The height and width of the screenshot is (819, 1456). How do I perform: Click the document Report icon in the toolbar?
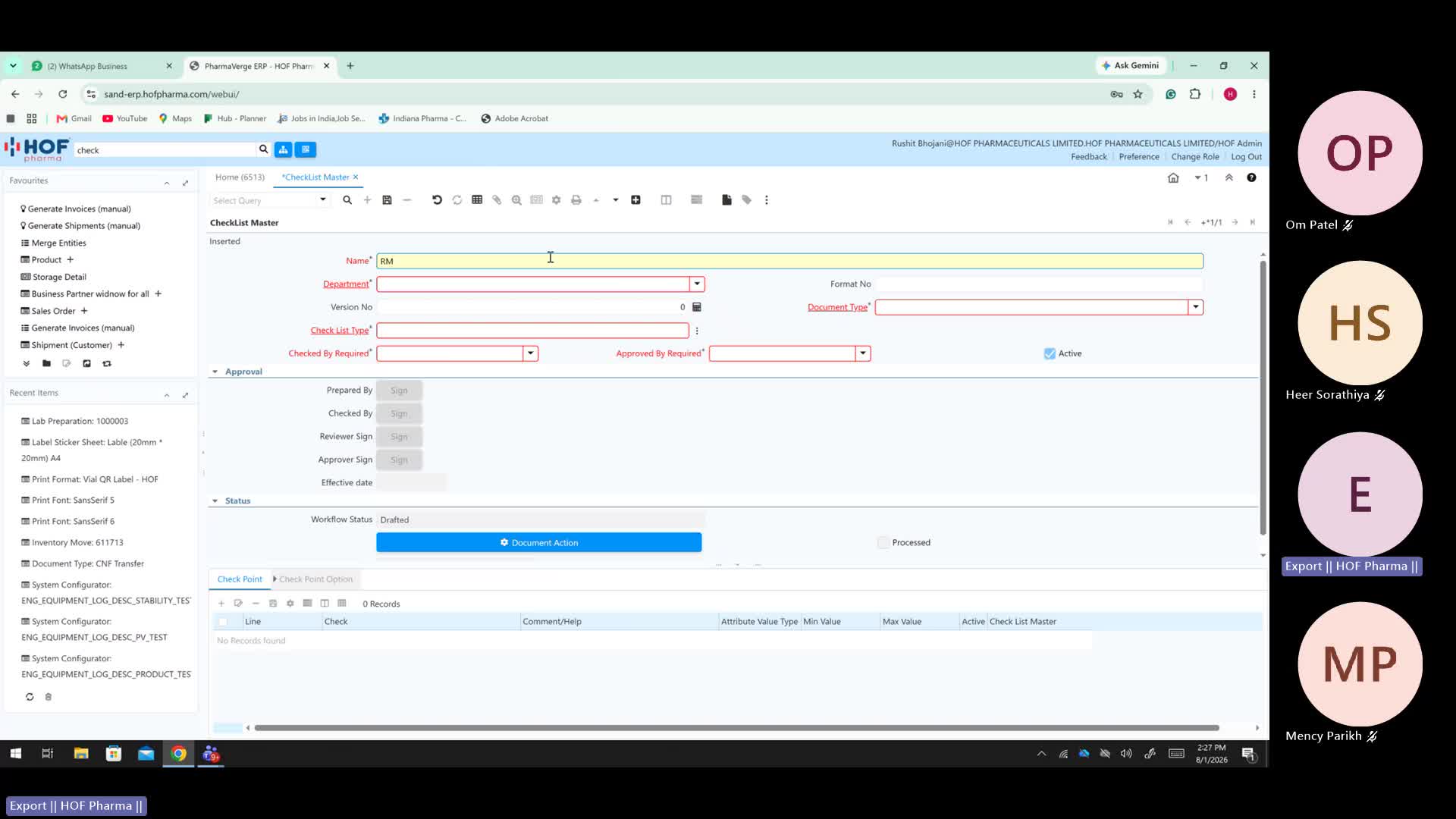tap(726, 200)
